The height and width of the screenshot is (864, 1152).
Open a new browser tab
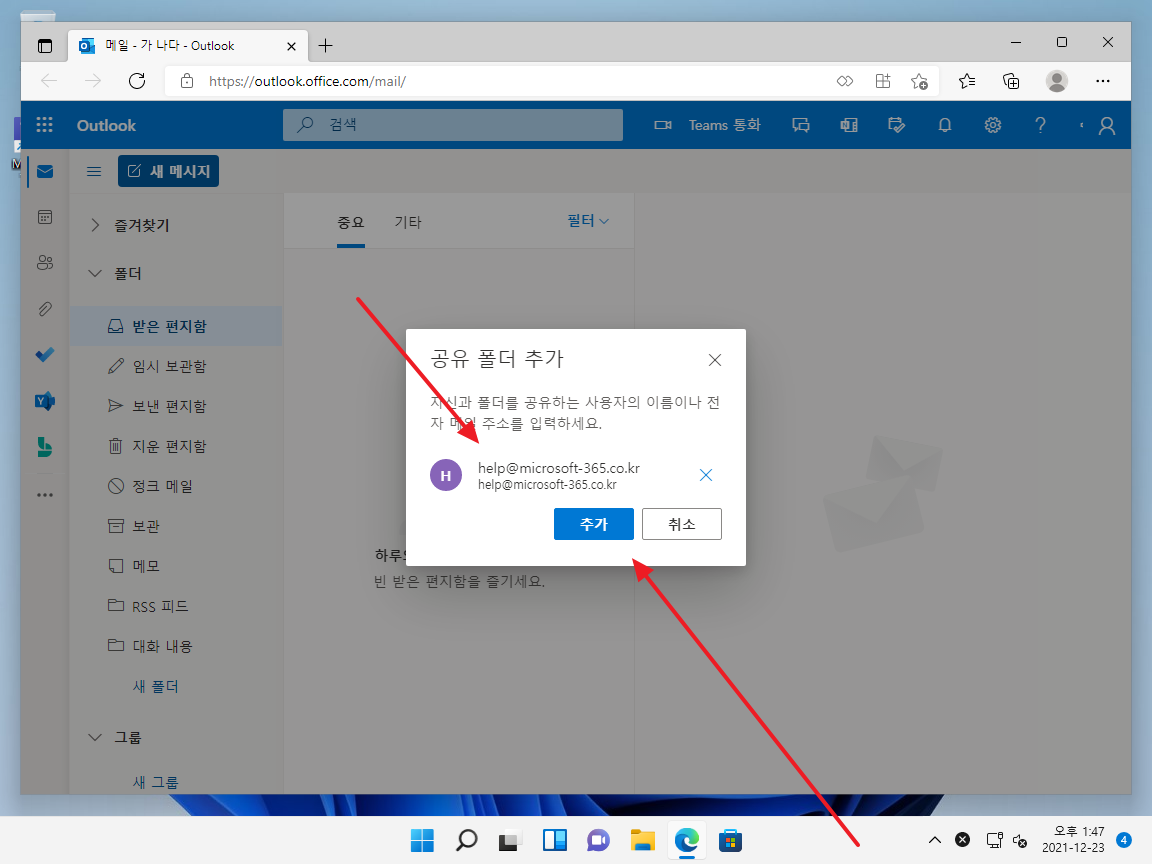tap(325, 46)
